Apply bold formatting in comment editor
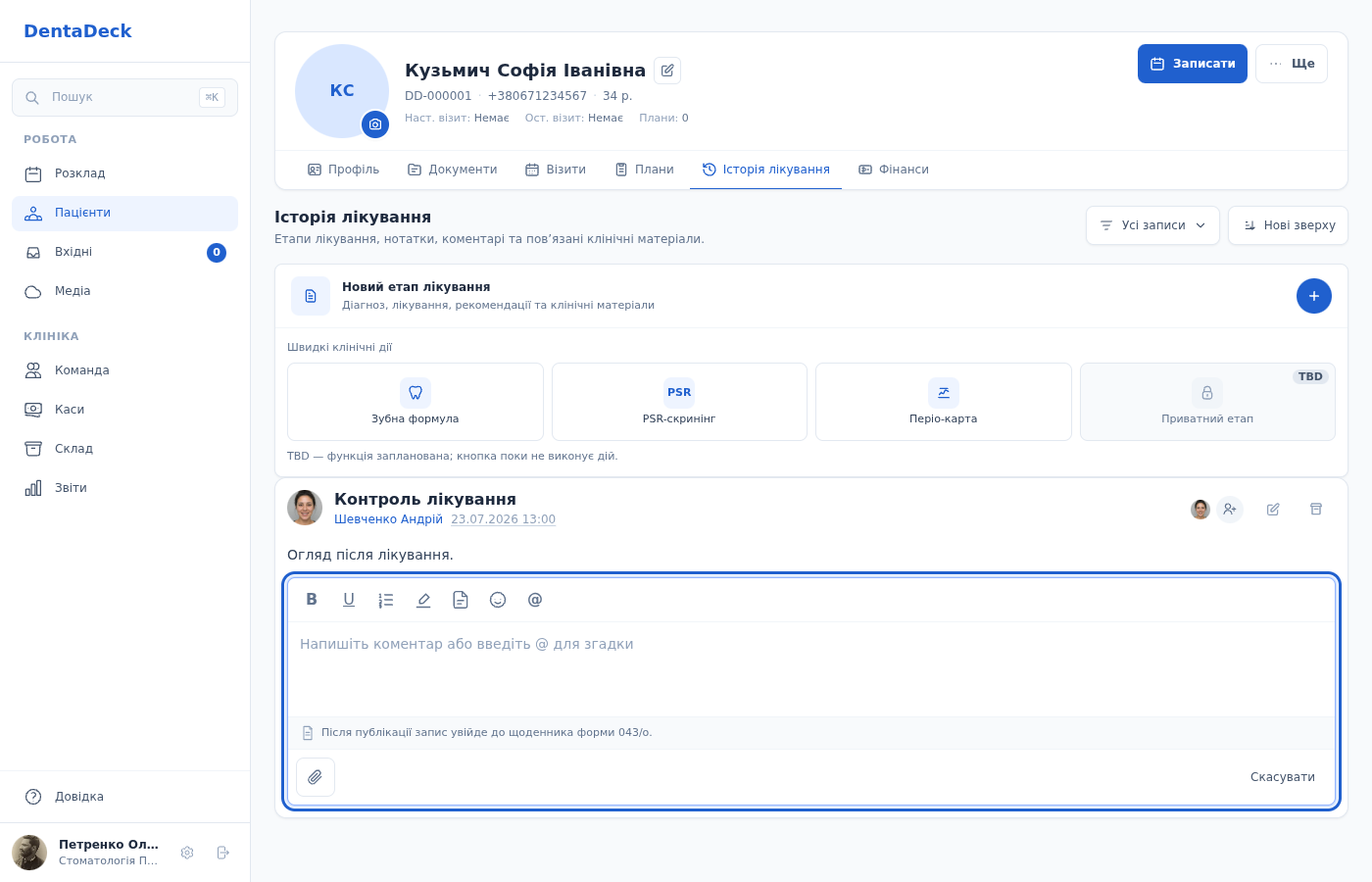The width and height of the screenshot is (1372, 882). click(312, 600)
